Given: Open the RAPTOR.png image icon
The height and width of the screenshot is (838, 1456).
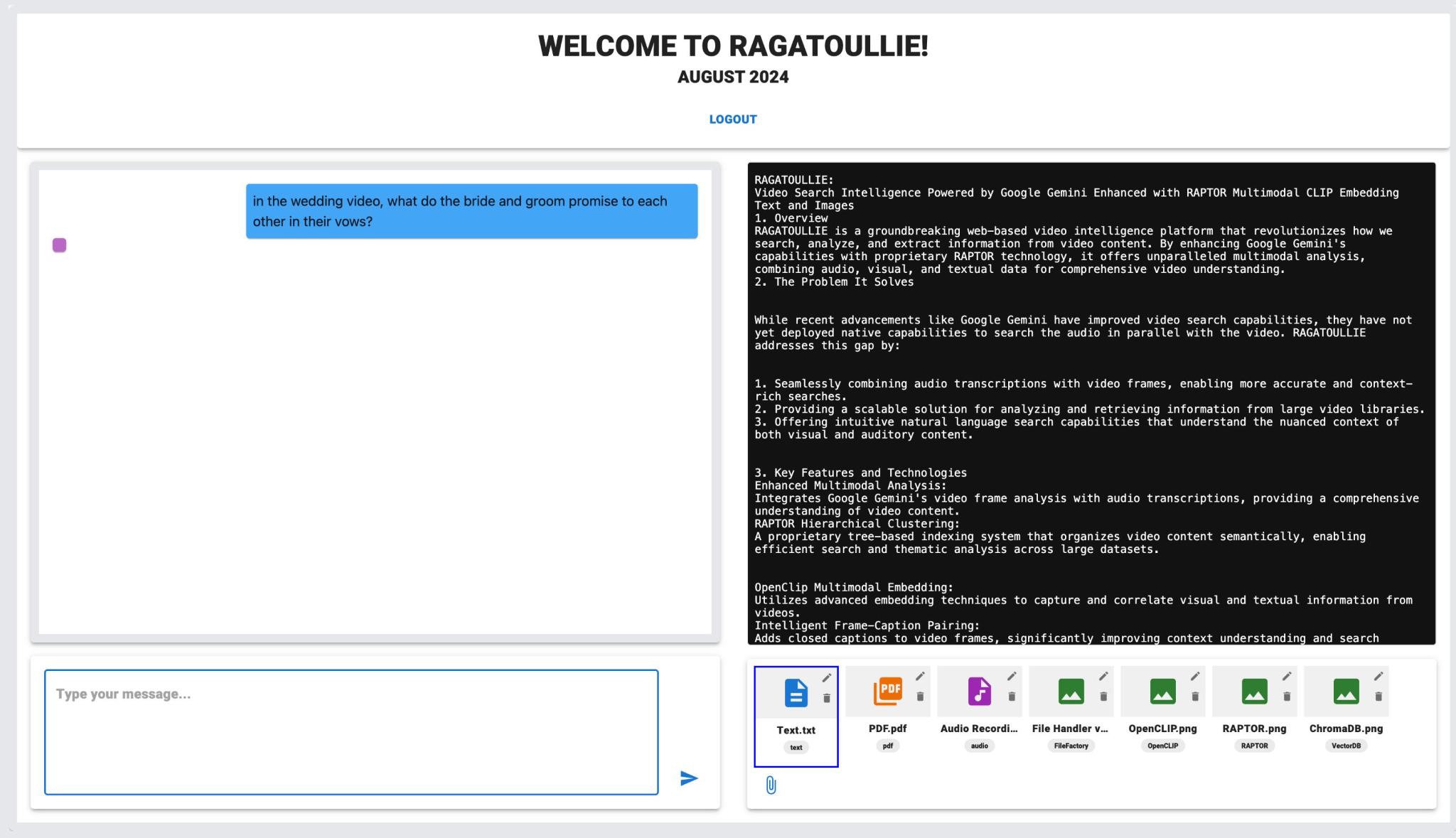Looking at the screenshot, I should coord(1254,691).
